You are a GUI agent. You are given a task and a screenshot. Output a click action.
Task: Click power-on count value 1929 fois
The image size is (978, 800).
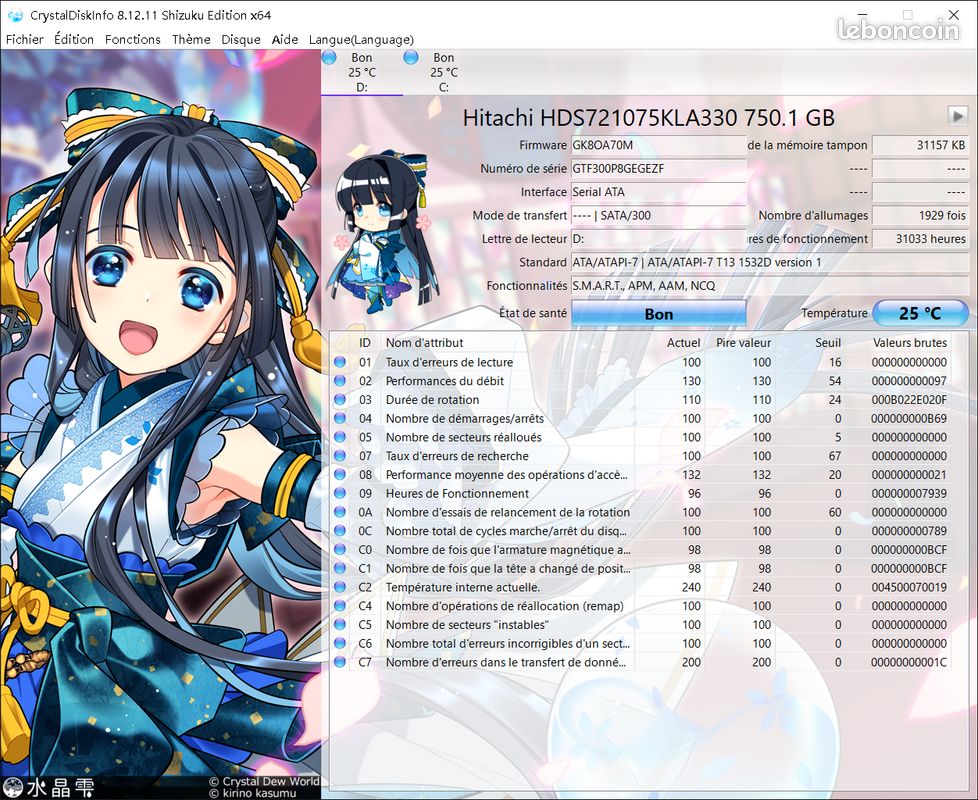(920, 216)
